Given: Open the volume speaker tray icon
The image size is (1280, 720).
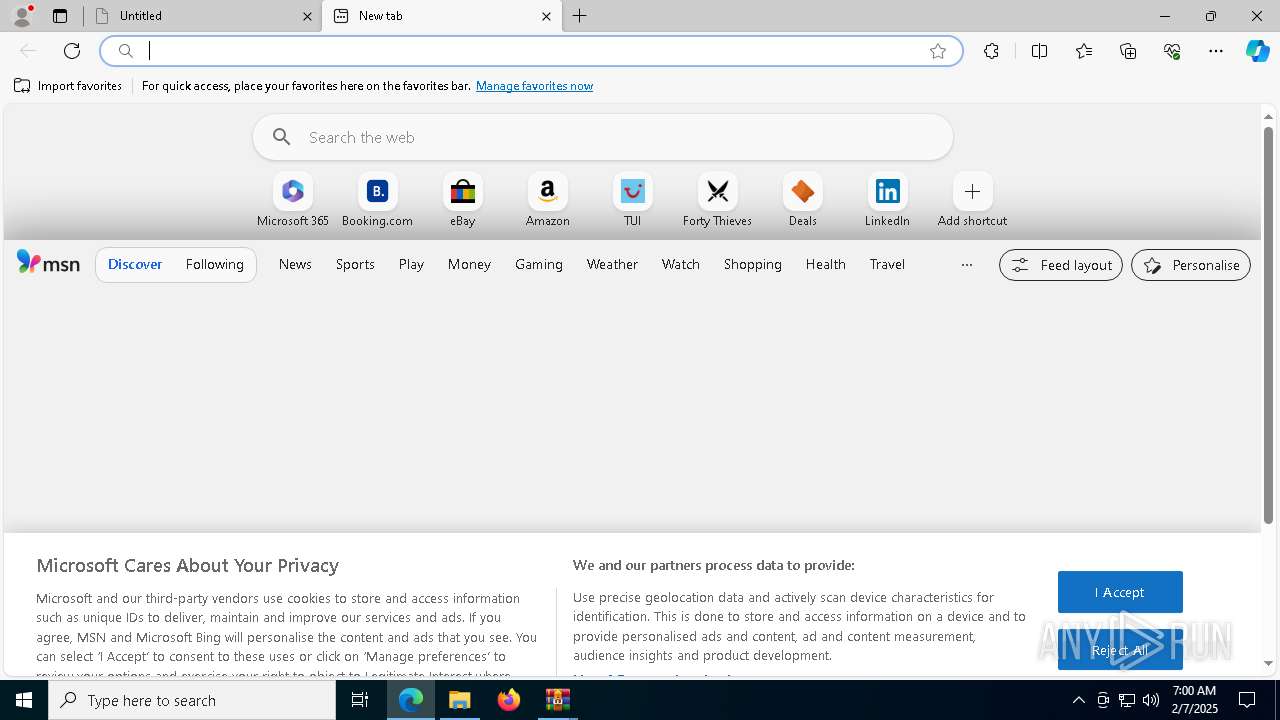Looking at the screenshot, I should (x=1151, y=700).
